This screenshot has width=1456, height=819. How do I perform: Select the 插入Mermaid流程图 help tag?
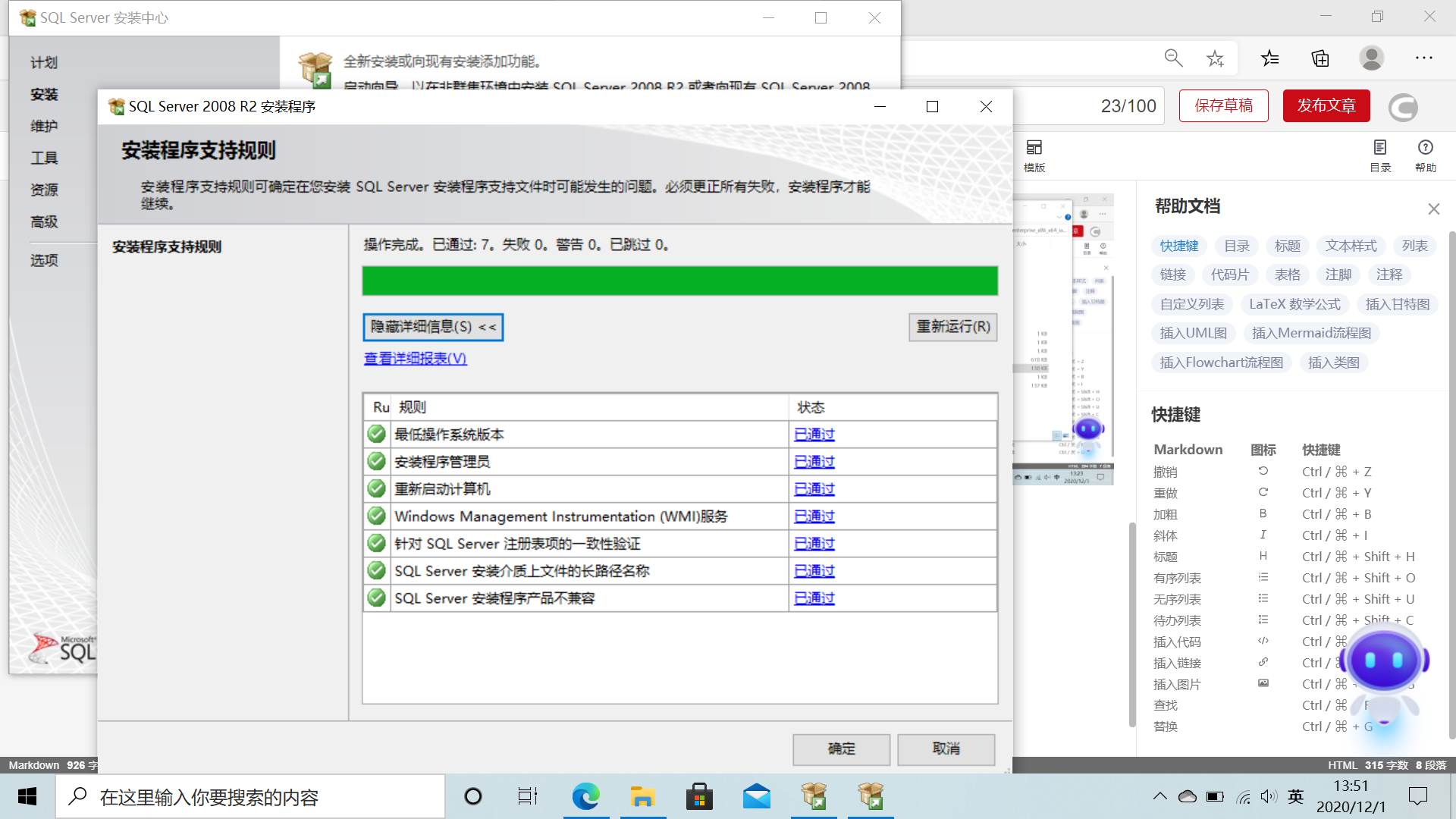coord(1311,333)
